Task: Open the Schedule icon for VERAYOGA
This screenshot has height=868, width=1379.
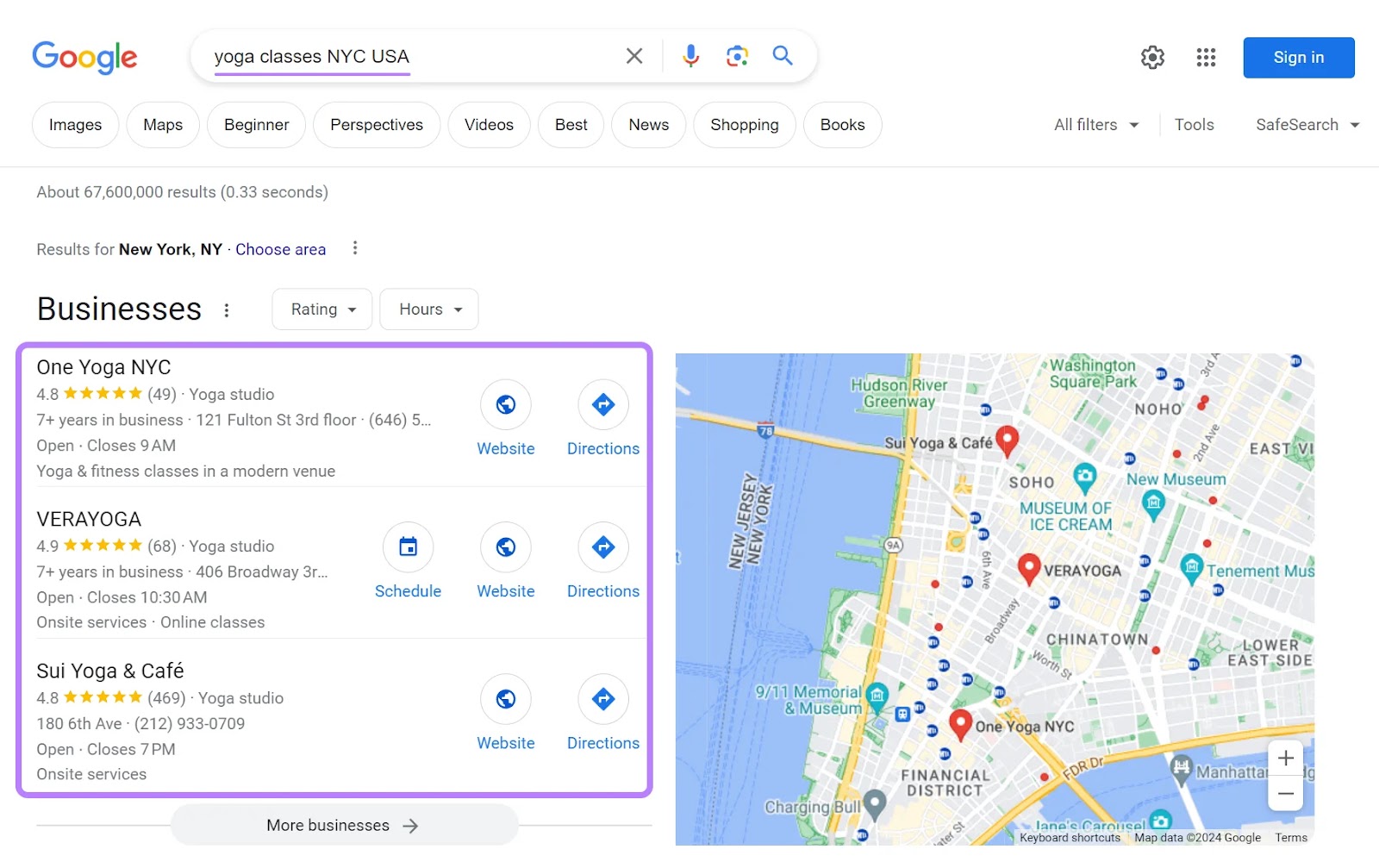Action: [408, 547]
